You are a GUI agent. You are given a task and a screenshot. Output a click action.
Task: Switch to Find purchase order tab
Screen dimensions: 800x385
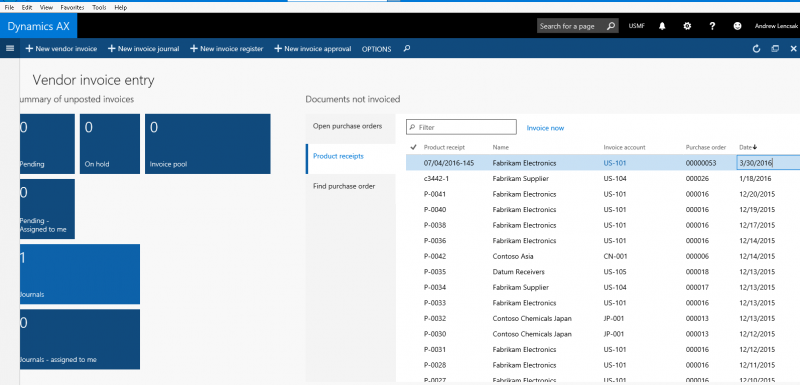point(351,186)
